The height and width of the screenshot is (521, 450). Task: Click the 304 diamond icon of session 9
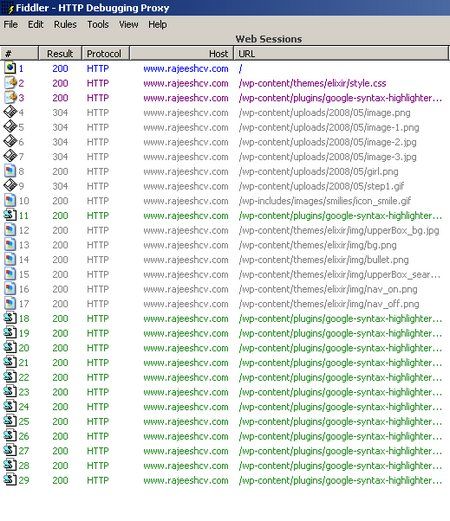(10, 186)
